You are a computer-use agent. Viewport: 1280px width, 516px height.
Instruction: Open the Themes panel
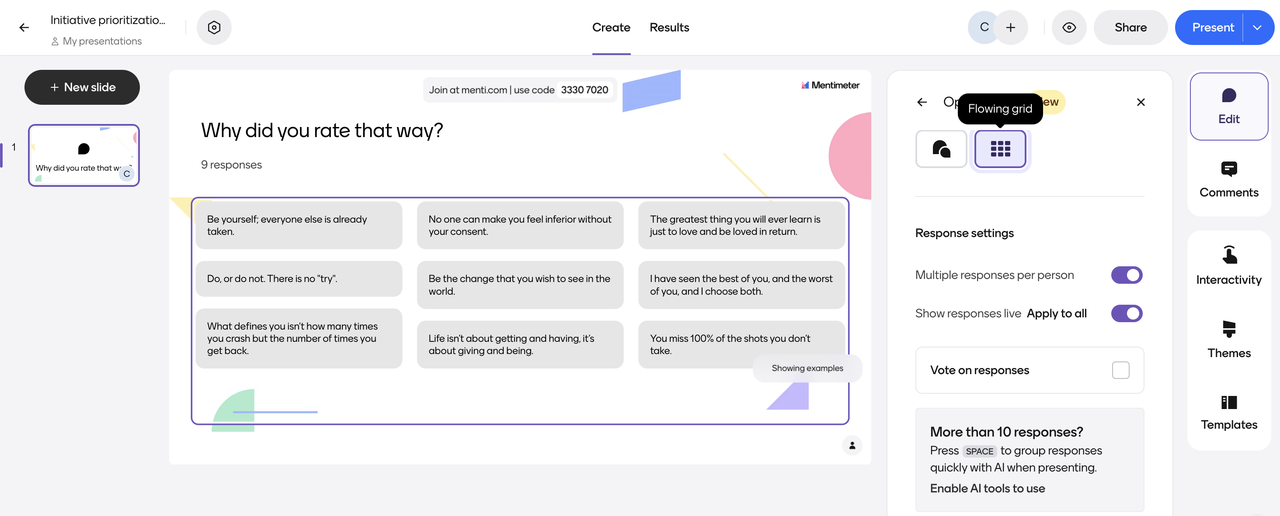pyautogui.click(x=1229, y=340)
